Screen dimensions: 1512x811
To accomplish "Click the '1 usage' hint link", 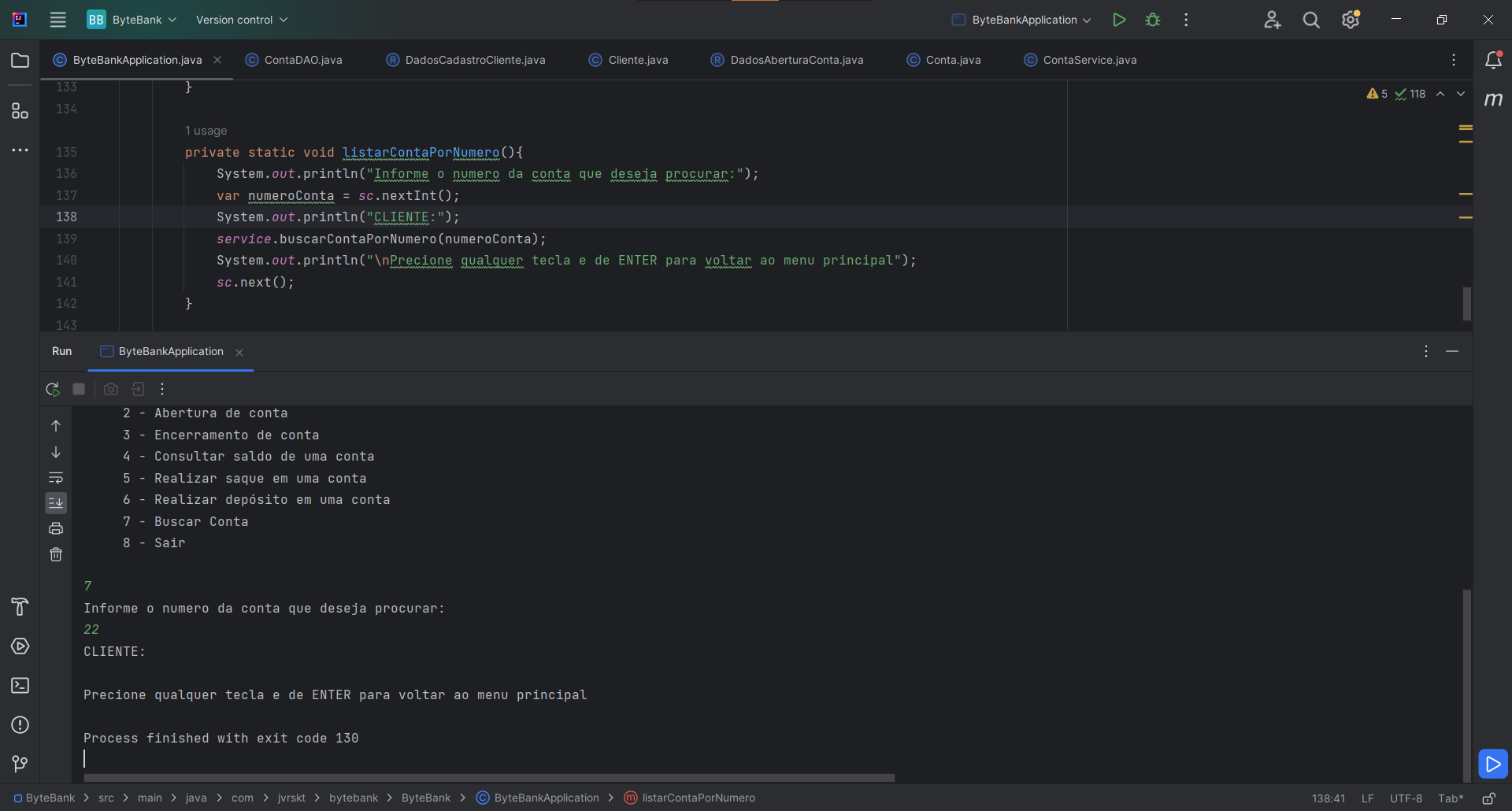I will pyautogui.click(x=206, y=131).
